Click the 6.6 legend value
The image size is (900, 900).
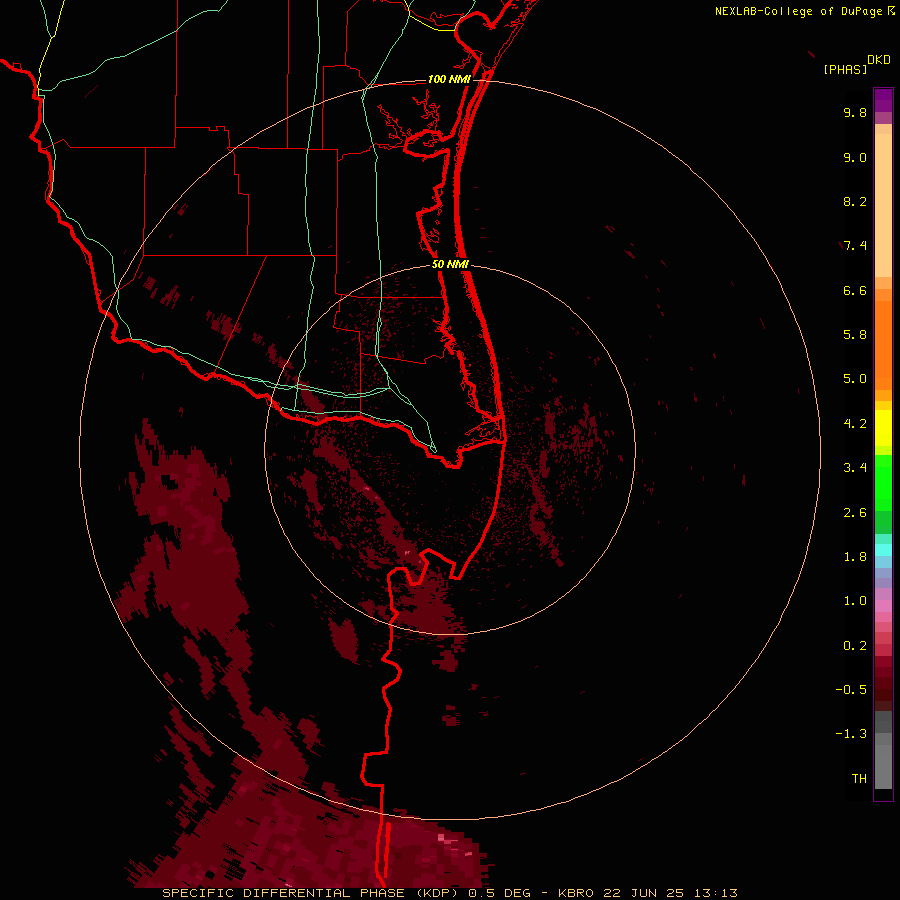click(855, 290)
